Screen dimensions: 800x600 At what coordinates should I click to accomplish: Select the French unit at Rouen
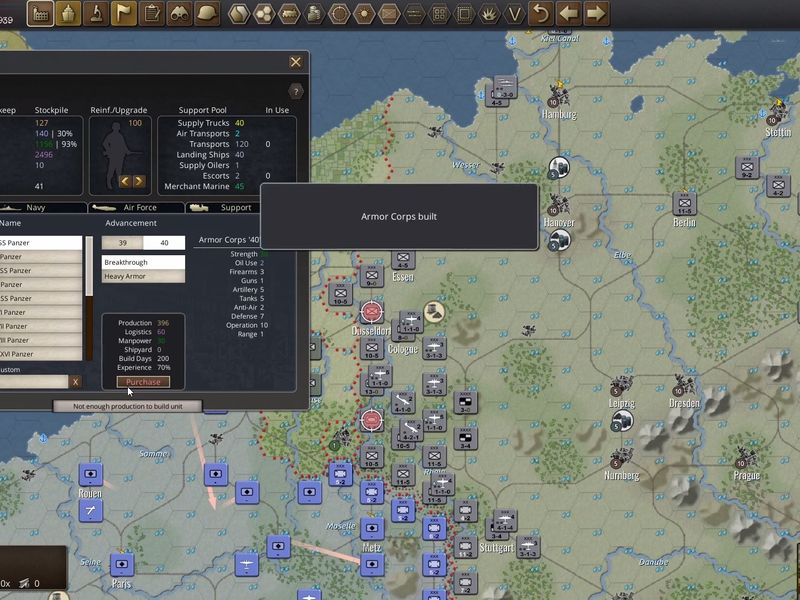point(91,474)
